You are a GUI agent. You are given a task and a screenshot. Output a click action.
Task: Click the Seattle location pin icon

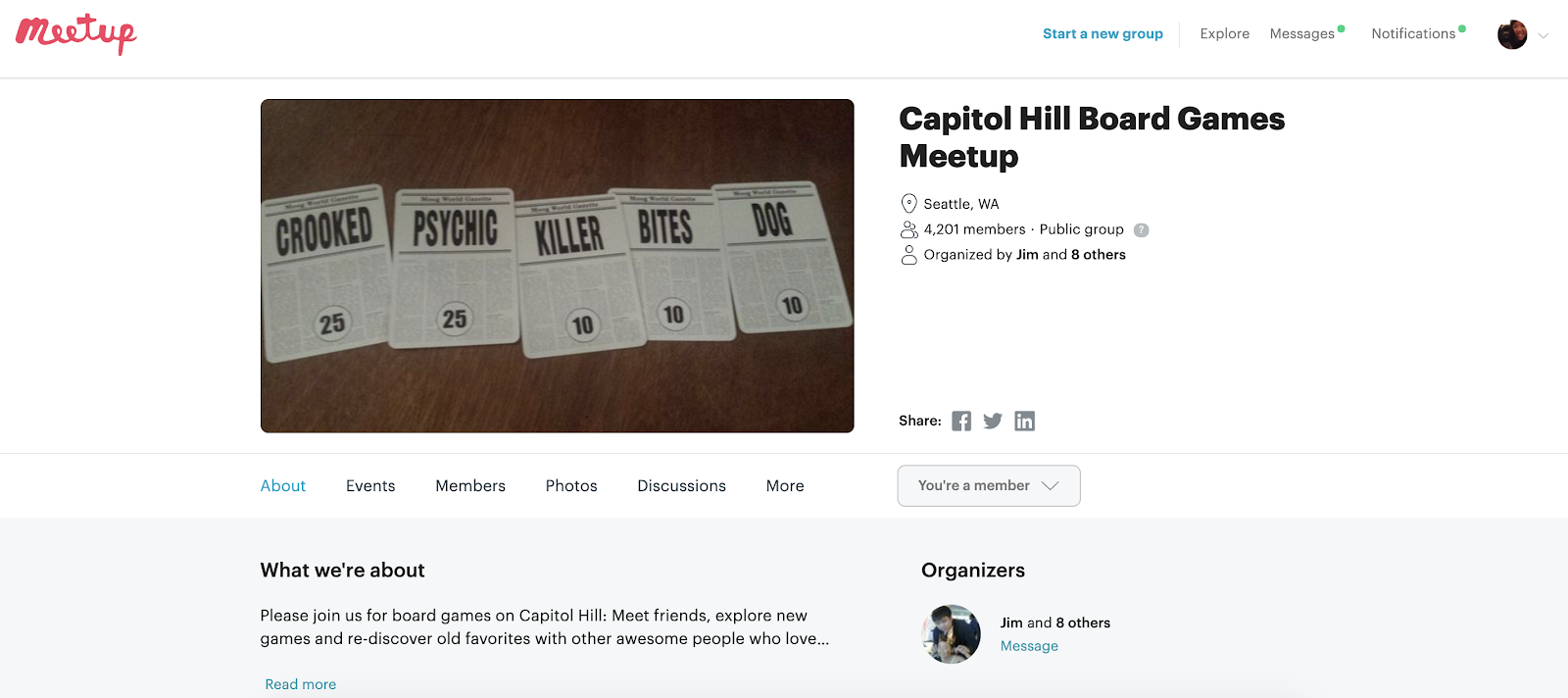(x=908, y=204)
